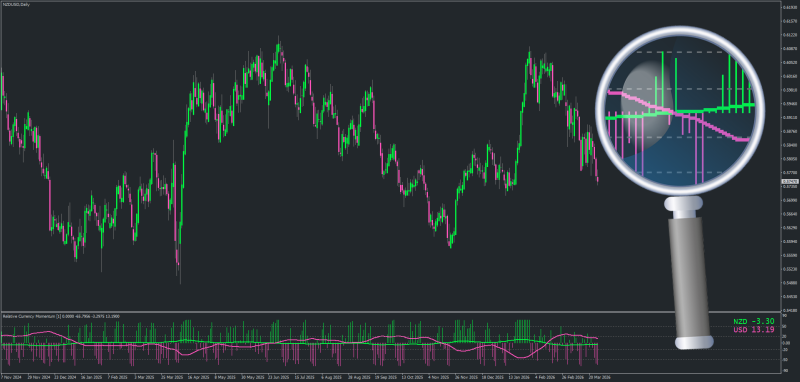Click the 4 Feb 2026 date label
The image size is (800, 382).
point(545,377)
